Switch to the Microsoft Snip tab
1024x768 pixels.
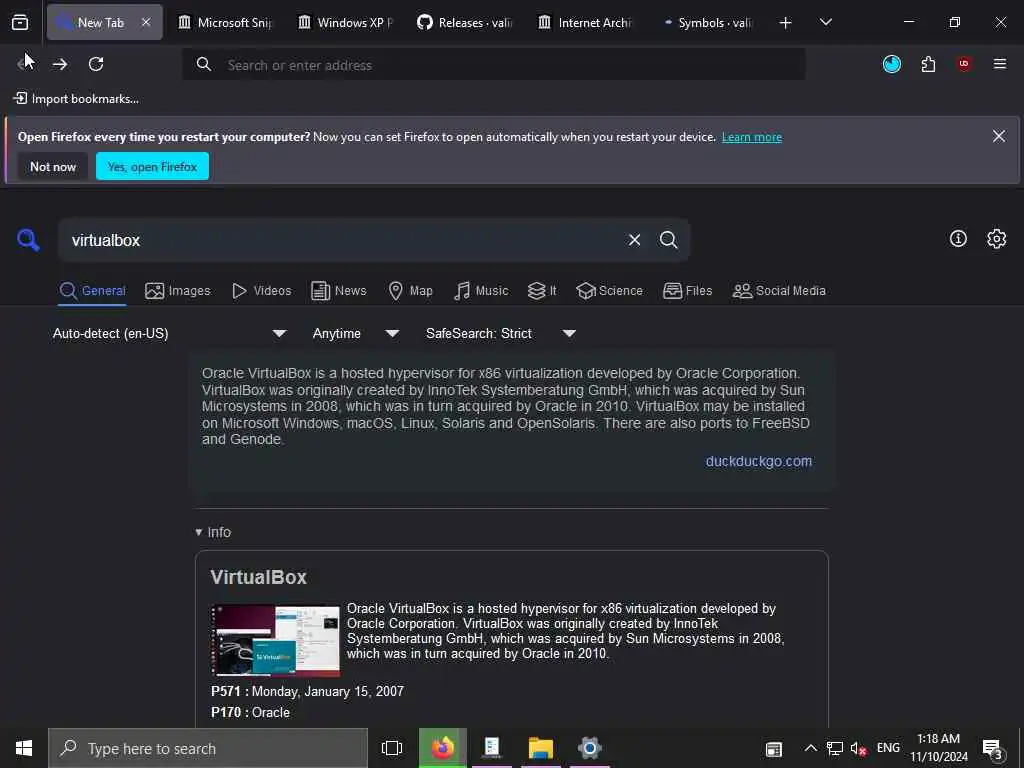(x=225, y=23)
